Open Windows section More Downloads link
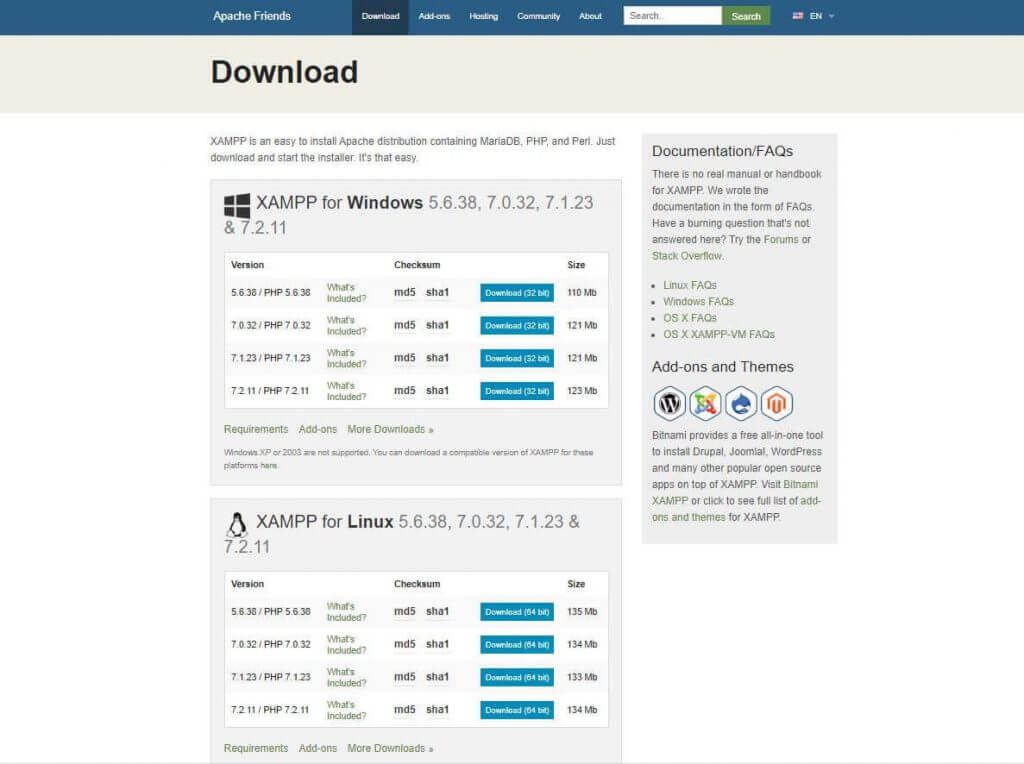This screenshot has width=1024, height=764. 391,429
